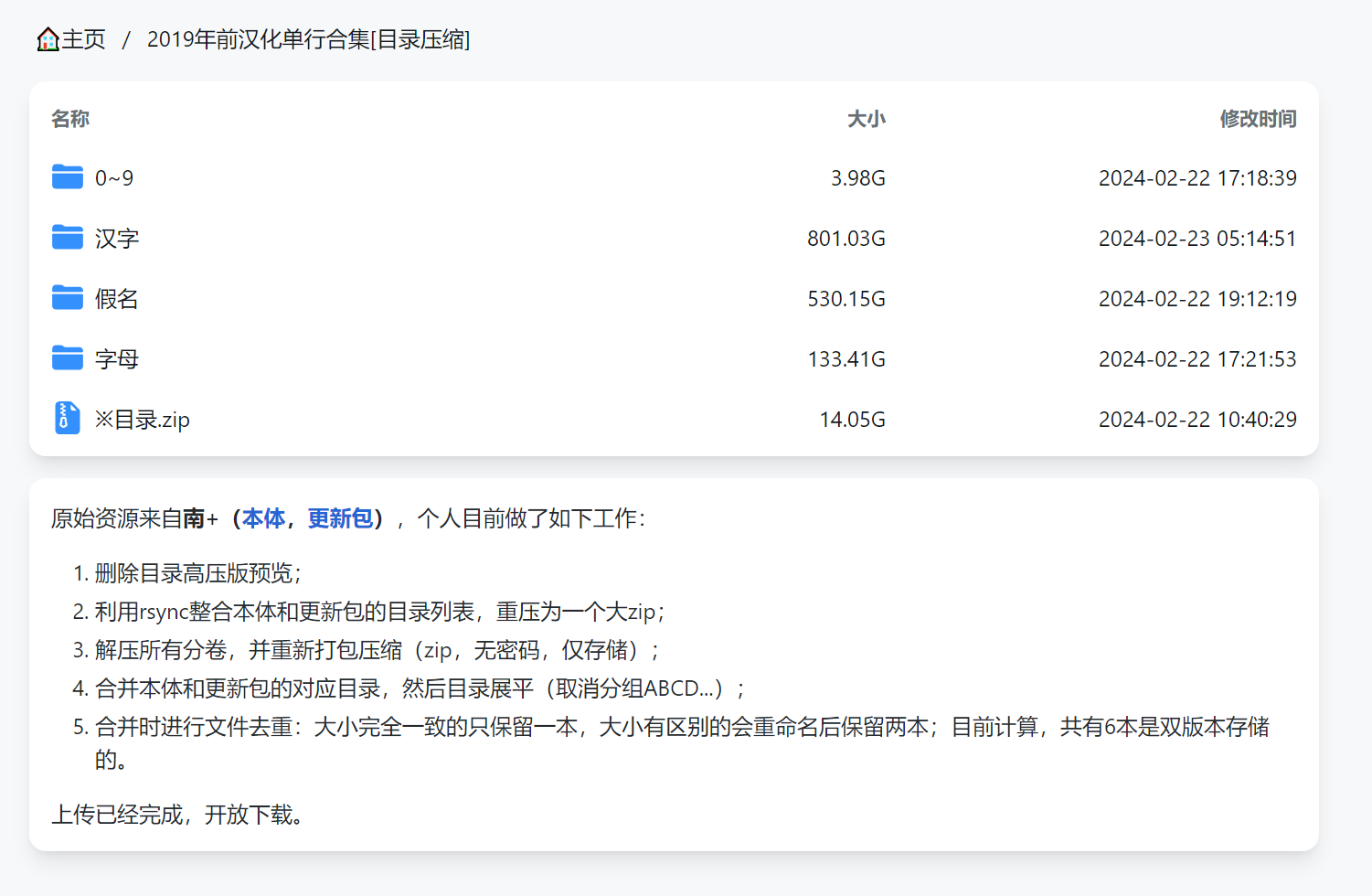The image size is (1372, 896).
Task: Select the 2019年前汉化单行合集[目录压缩] breadcrumb
Action: click(309, 39)
